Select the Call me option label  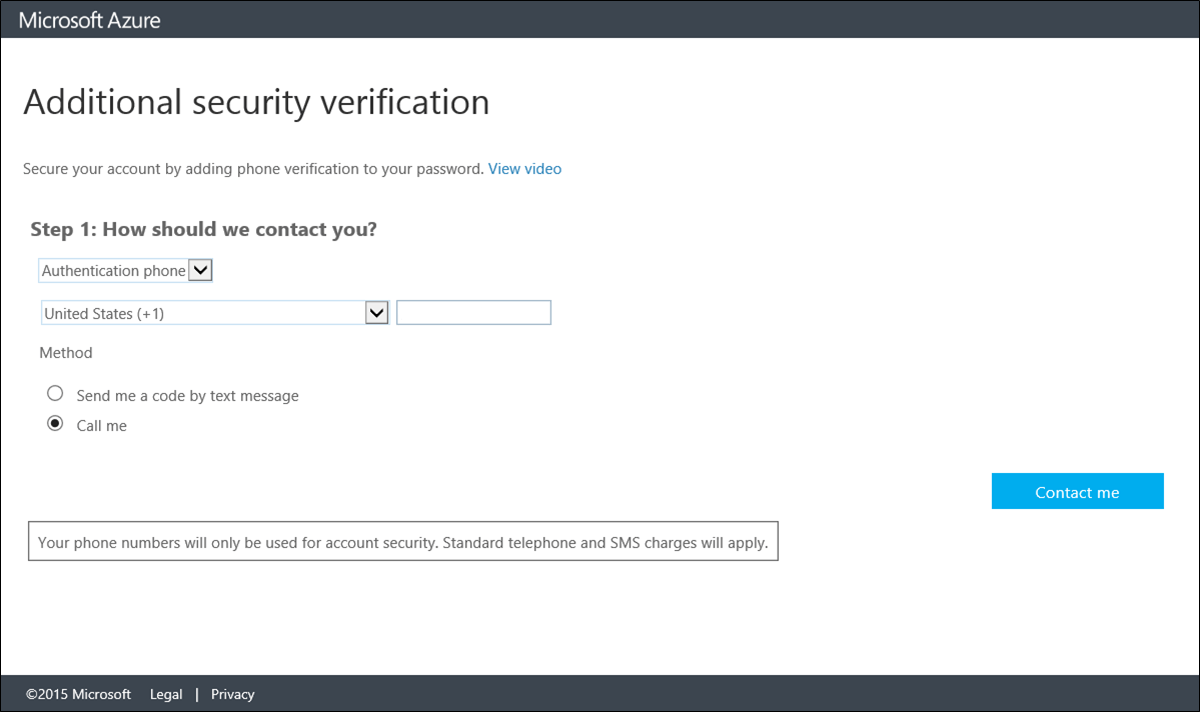(x=100, y=424)
